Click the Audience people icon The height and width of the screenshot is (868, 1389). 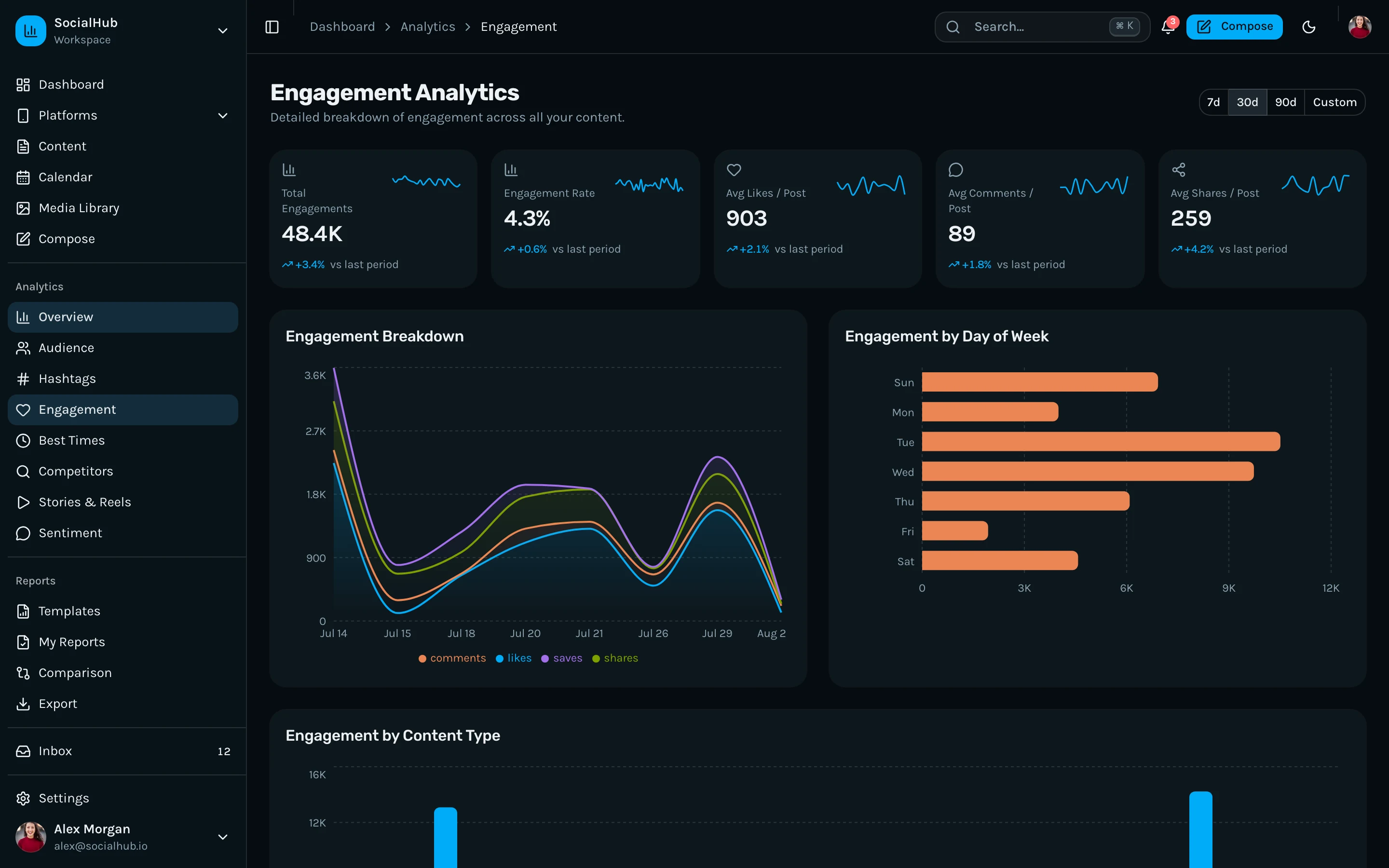tap(23, 348)
